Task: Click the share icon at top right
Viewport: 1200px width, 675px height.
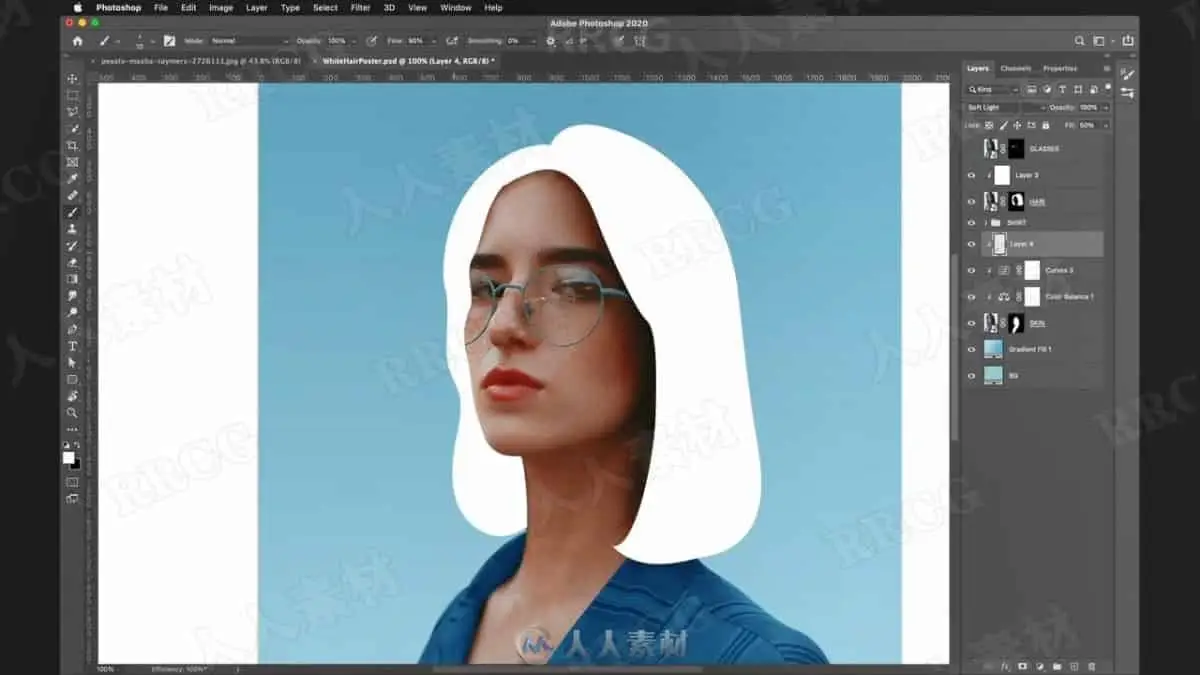Action: point(1128,41)
